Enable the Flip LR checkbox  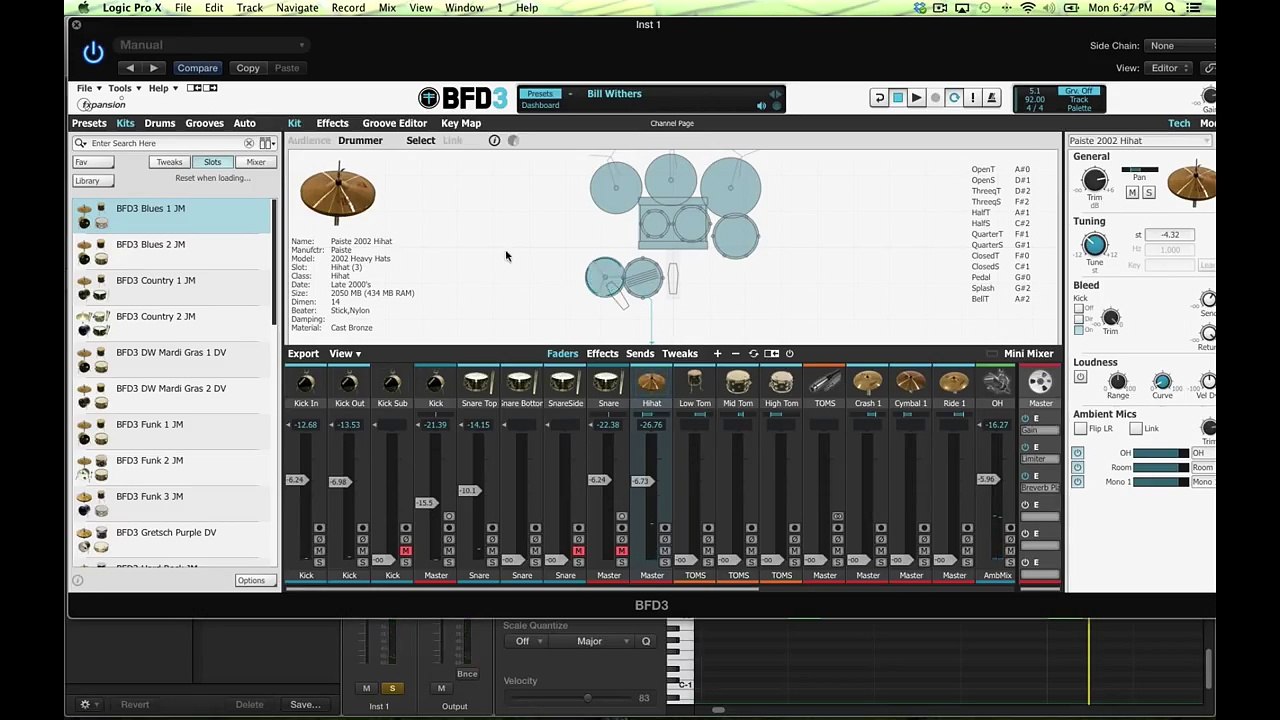[x=1080, y=429]
